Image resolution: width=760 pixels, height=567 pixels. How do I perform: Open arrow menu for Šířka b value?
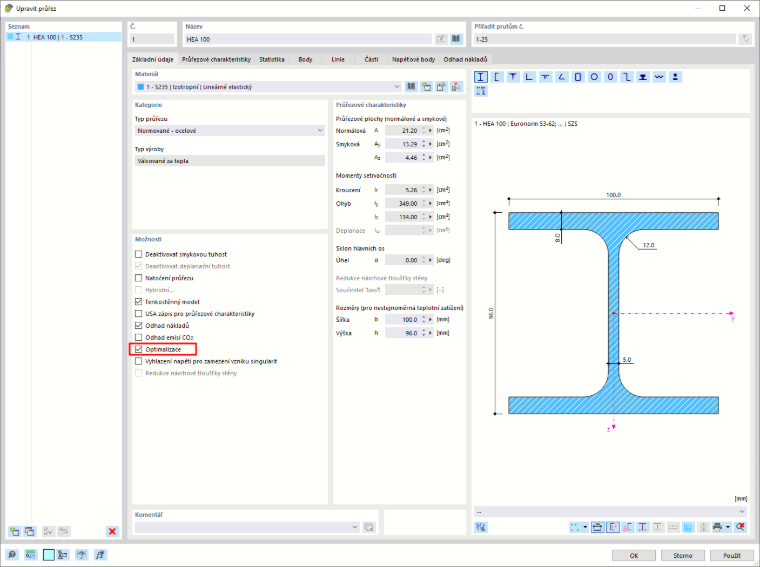[430, 319]
